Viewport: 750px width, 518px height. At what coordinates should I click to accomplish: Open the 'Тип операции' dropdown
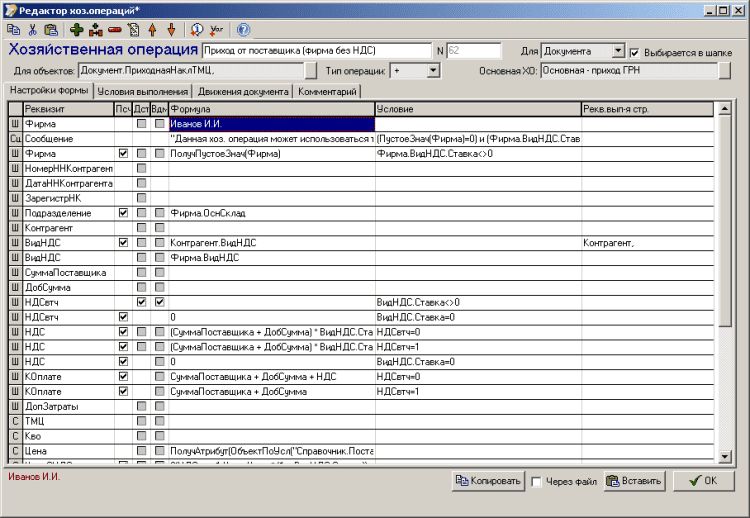(x=433, y=71)
